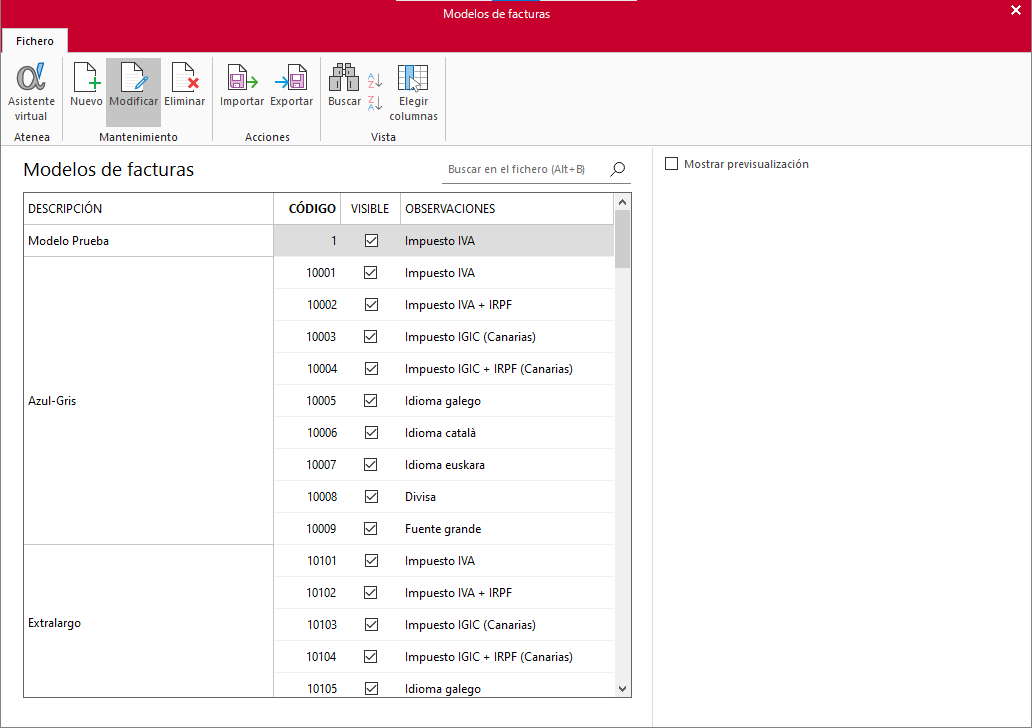Toggle visible checkbox for code 10007

coord(371,464)
